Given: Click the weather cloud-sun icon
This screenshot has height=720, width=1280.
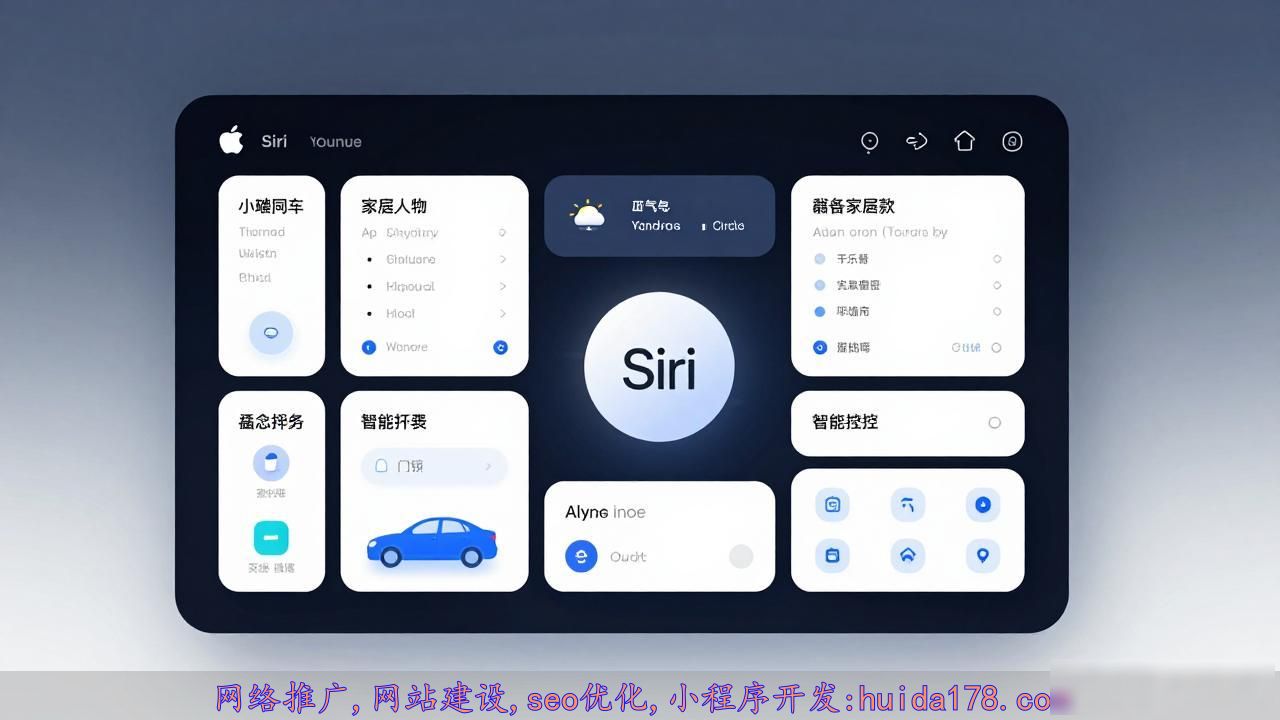Looking at the screenshot, I should tap(588, 216).
